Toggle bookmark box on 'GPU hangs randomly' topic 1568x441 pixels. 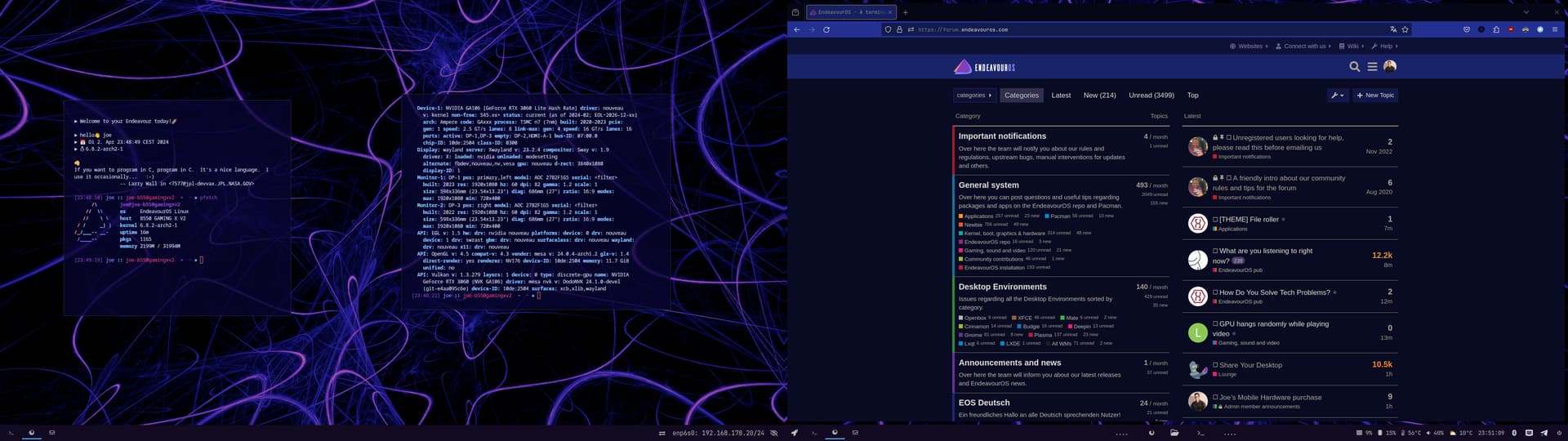pyautogui.click(x=1216, y=324)
